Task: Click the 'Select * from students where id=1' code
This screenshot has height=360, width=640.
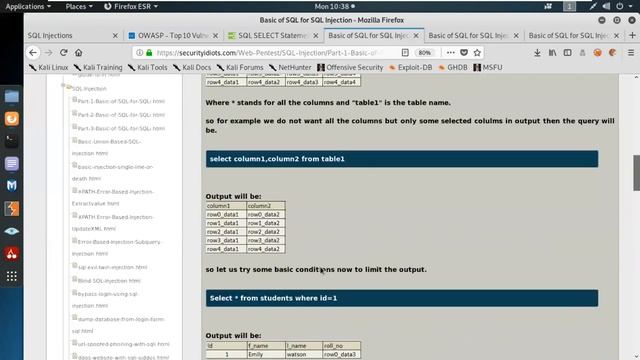Action: pos(402,298)
